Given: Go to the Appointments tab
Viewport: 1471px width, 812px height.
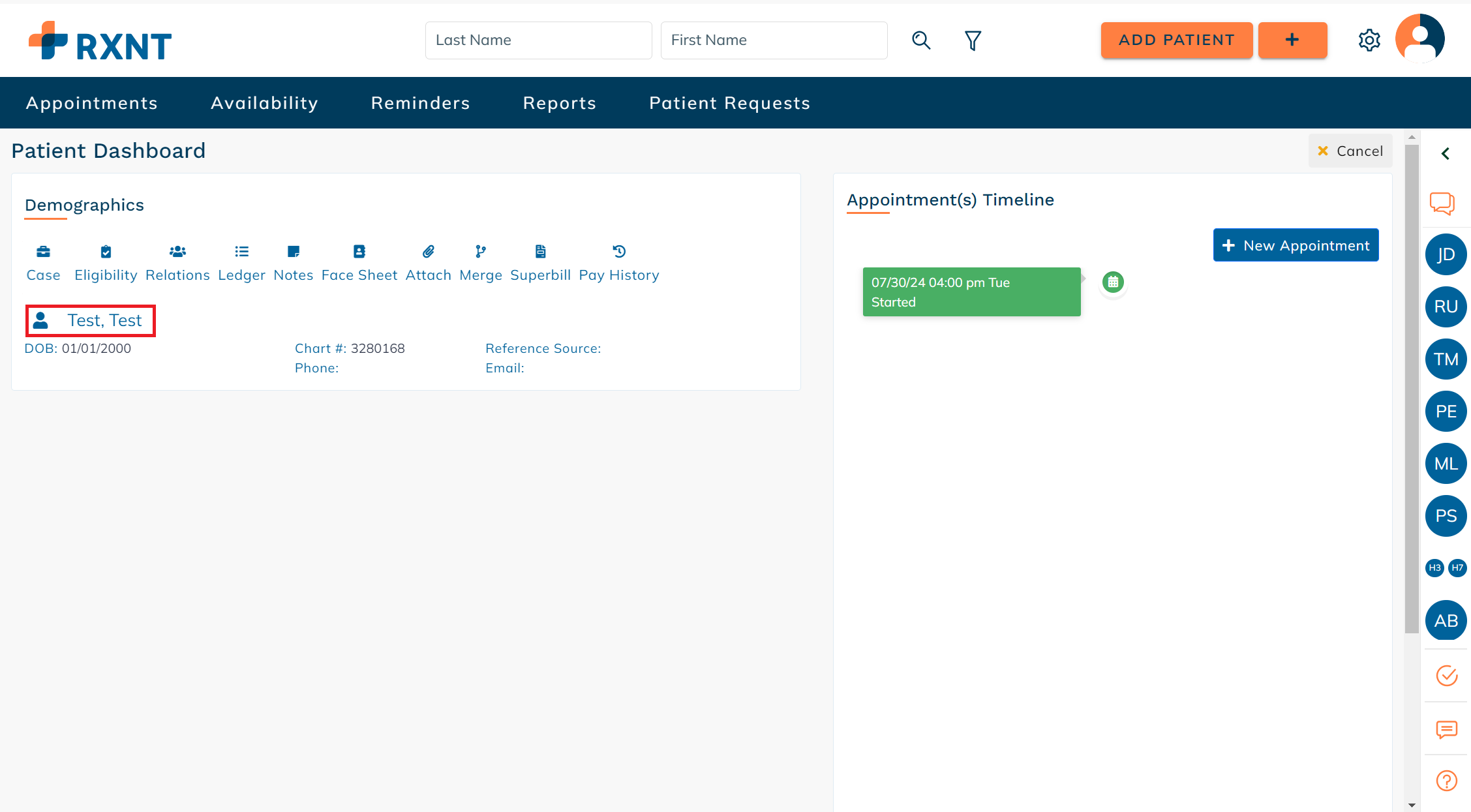Looking at the screenshot, I should click(x=92, y=103).
